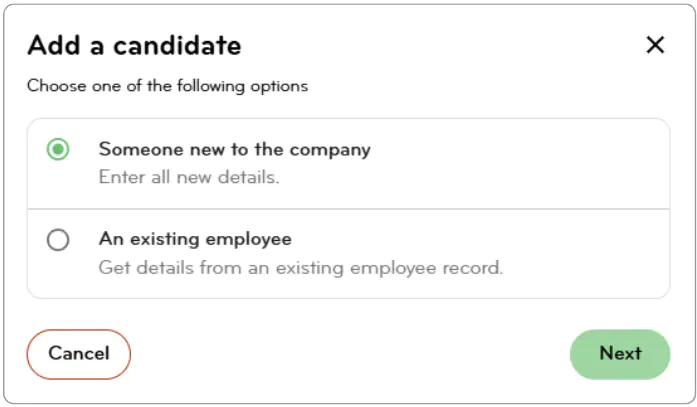
Task: Click 'Choose one of the following options' text
Action: (x=167, y=86)
